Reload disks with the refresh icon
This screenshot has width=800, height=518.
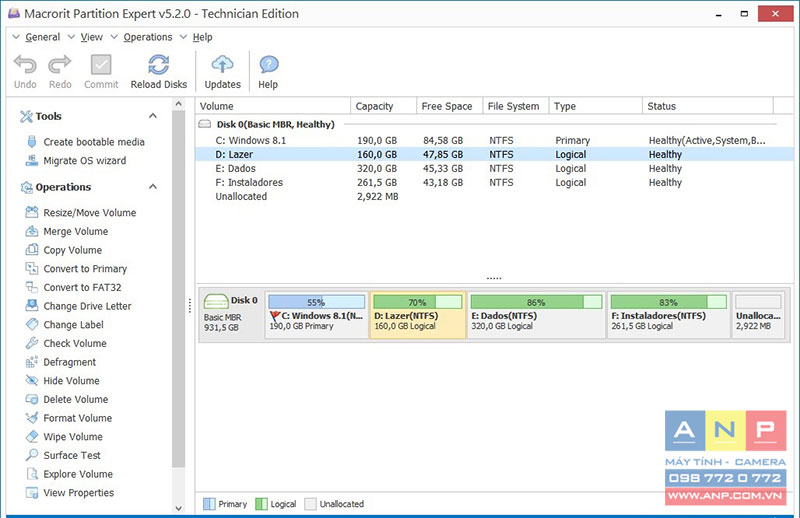coord(159,64)
